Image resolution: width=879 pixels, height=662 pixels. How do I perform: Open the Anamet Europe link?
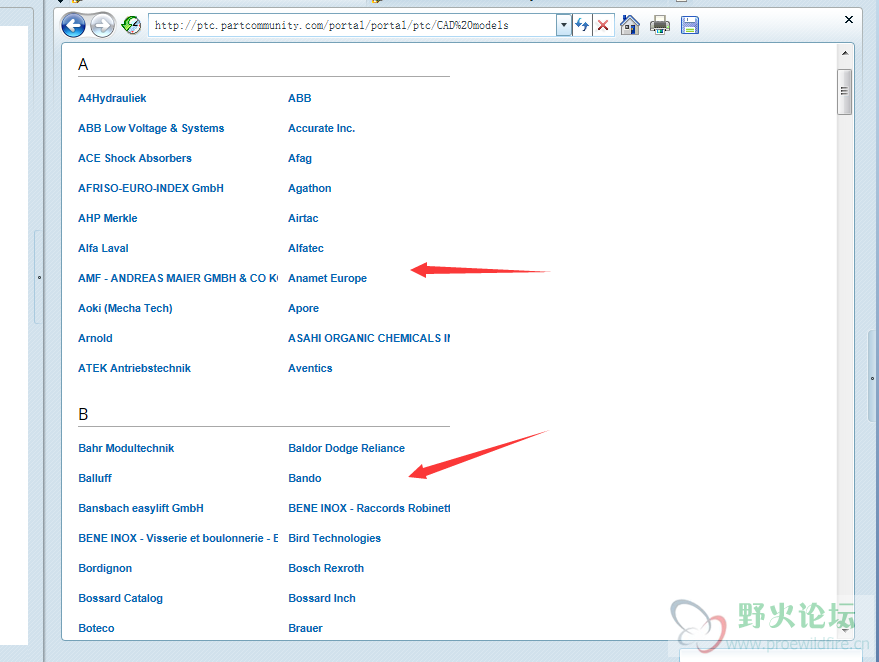pyautogui.click(x=327, y=278)
